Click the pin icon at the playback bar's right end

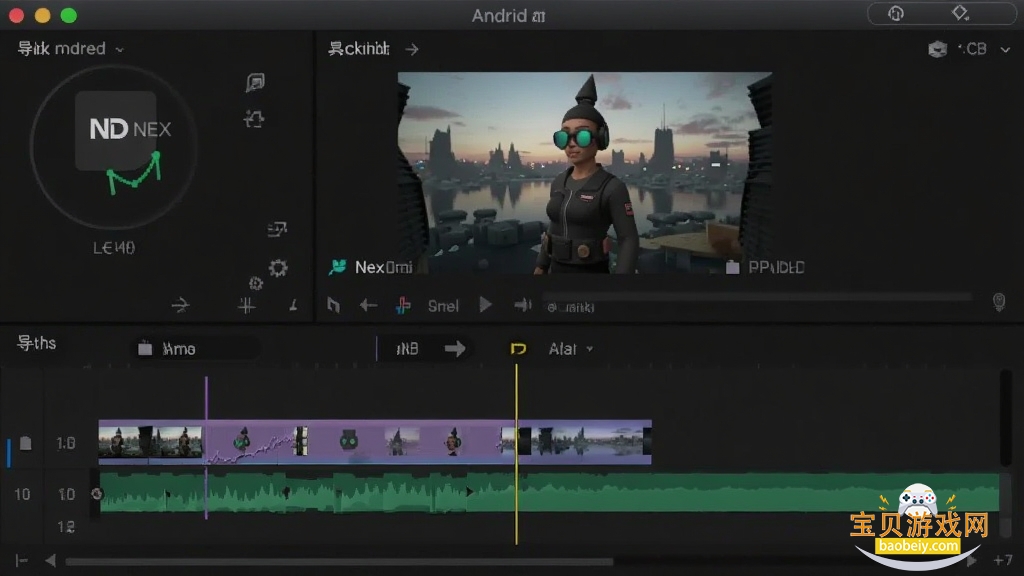coord(999,302)
